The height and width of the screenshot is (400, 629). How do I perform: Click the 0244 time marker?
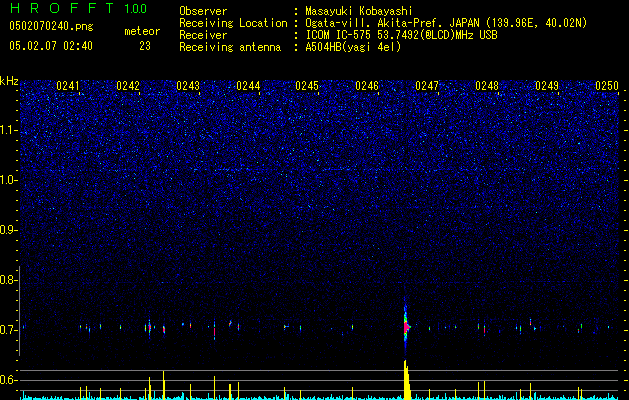pyautogui.click(x=248, y=86)
